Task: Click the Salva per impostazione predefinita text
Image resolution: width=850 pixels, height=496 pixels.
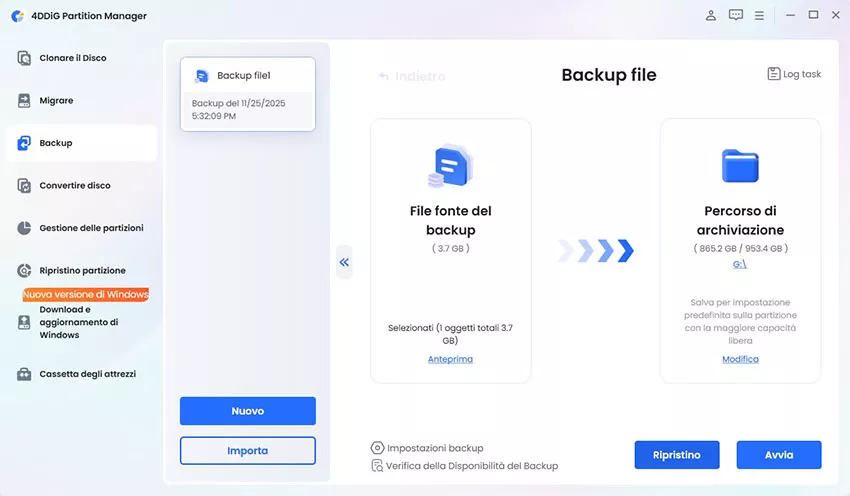Action: point(740,321)
